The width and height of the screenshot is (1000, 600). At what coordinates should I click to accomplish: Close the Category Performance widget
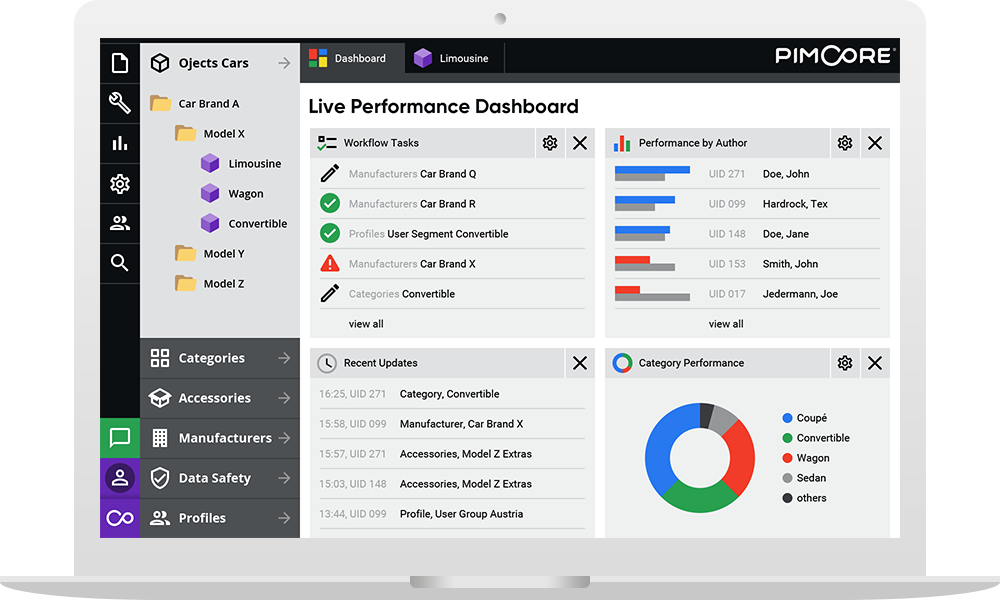point(875,363)
